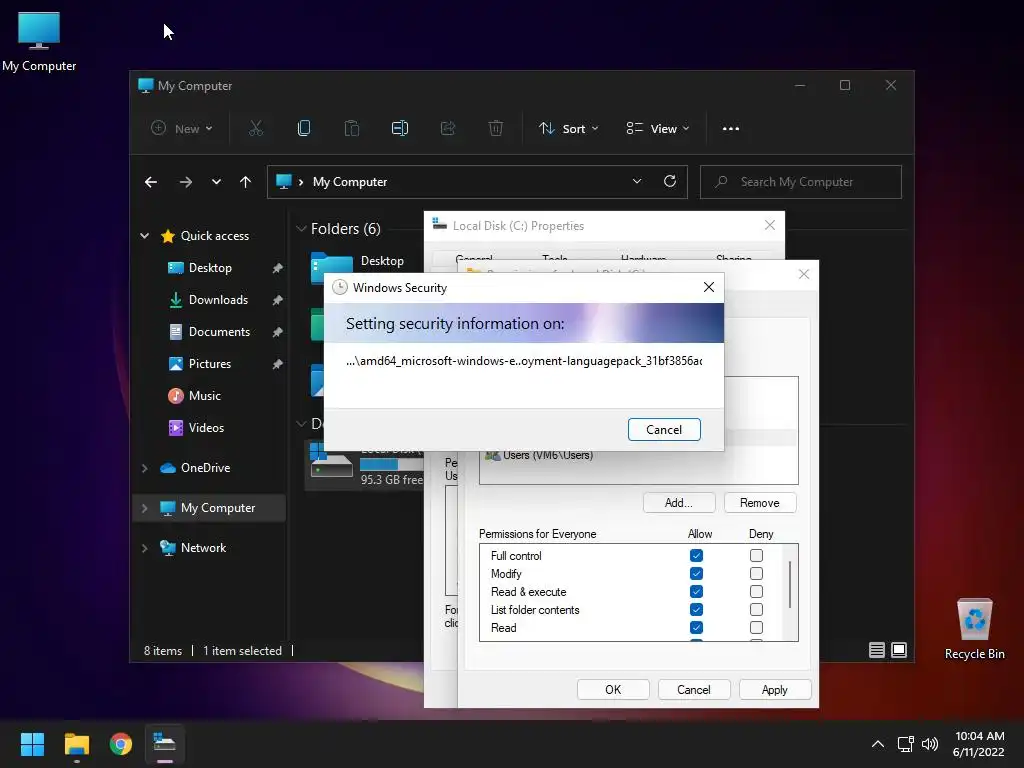Open the Windows Start menu
The height and width of the screenshot is (768, 1024).
(x=32, y=744)
